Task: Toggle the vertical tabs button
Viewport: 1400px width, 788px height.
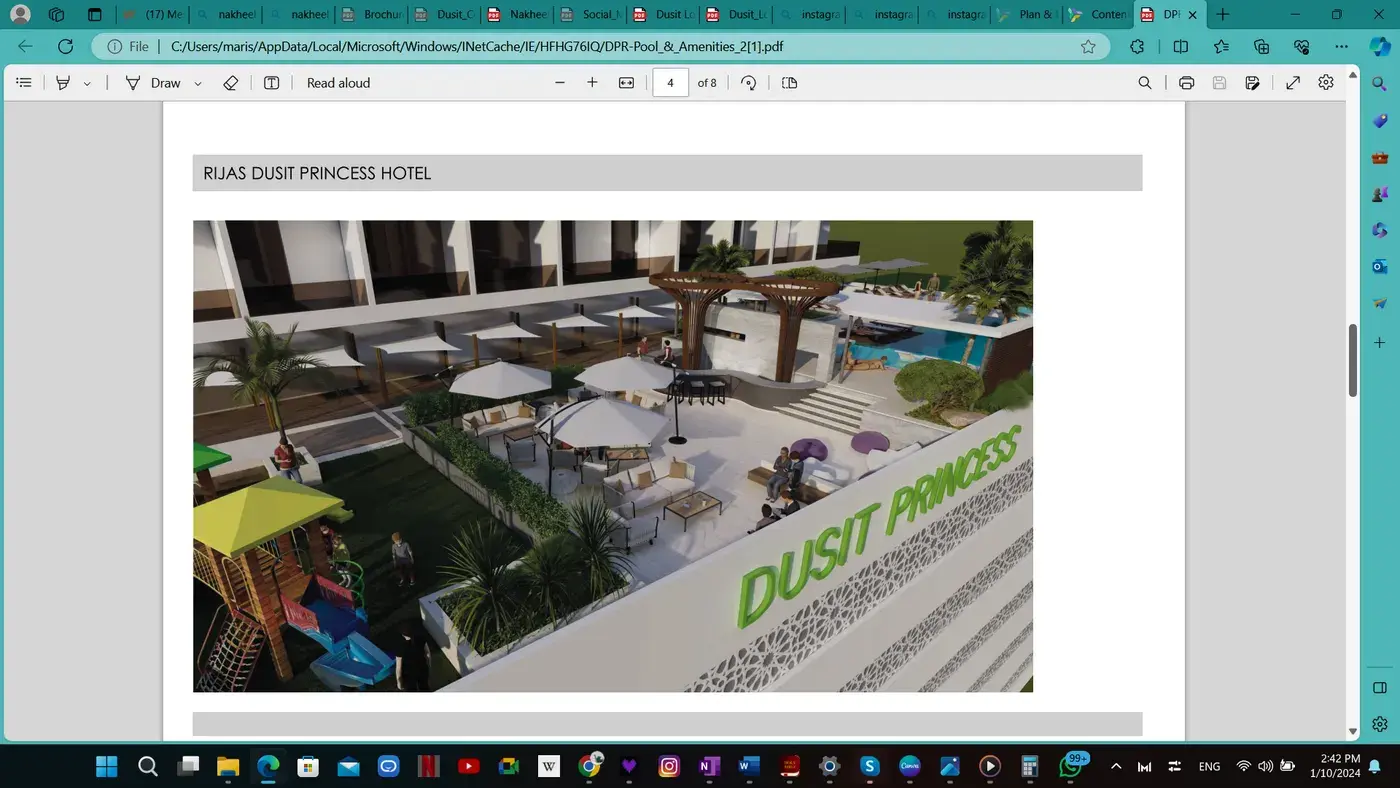Action: tap(95, 15)
